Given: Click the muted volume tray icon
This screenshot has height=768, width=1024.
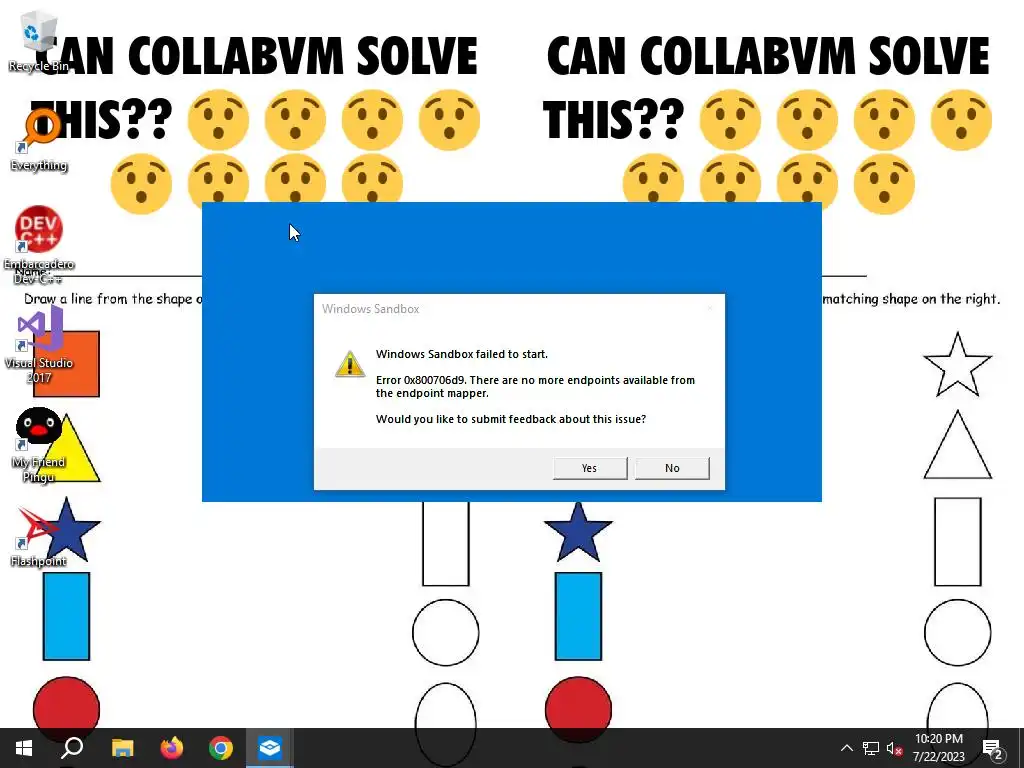Looking at the screenshot, I should tap(895, 748).
